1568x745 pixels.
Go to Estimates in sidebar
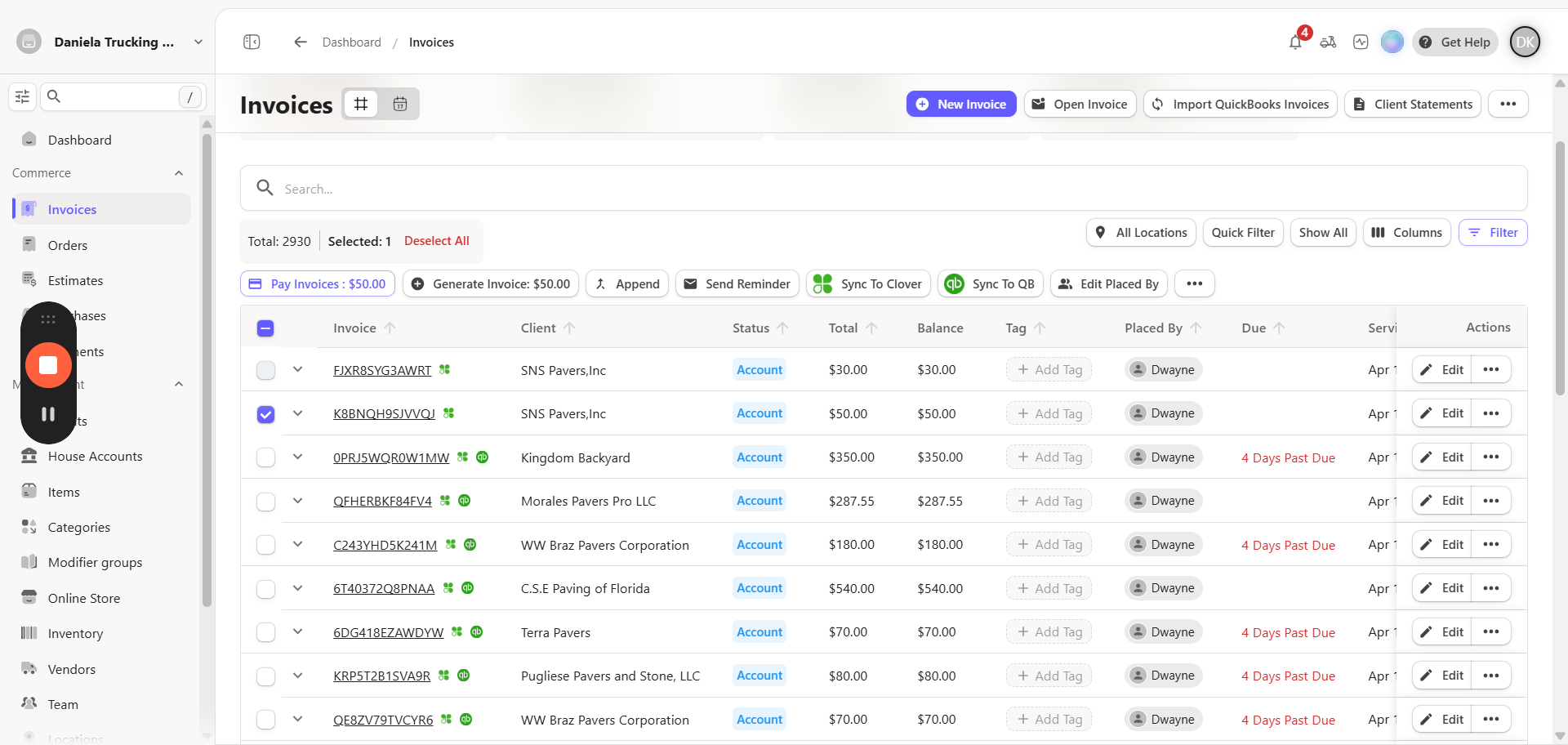click(75, 280)
